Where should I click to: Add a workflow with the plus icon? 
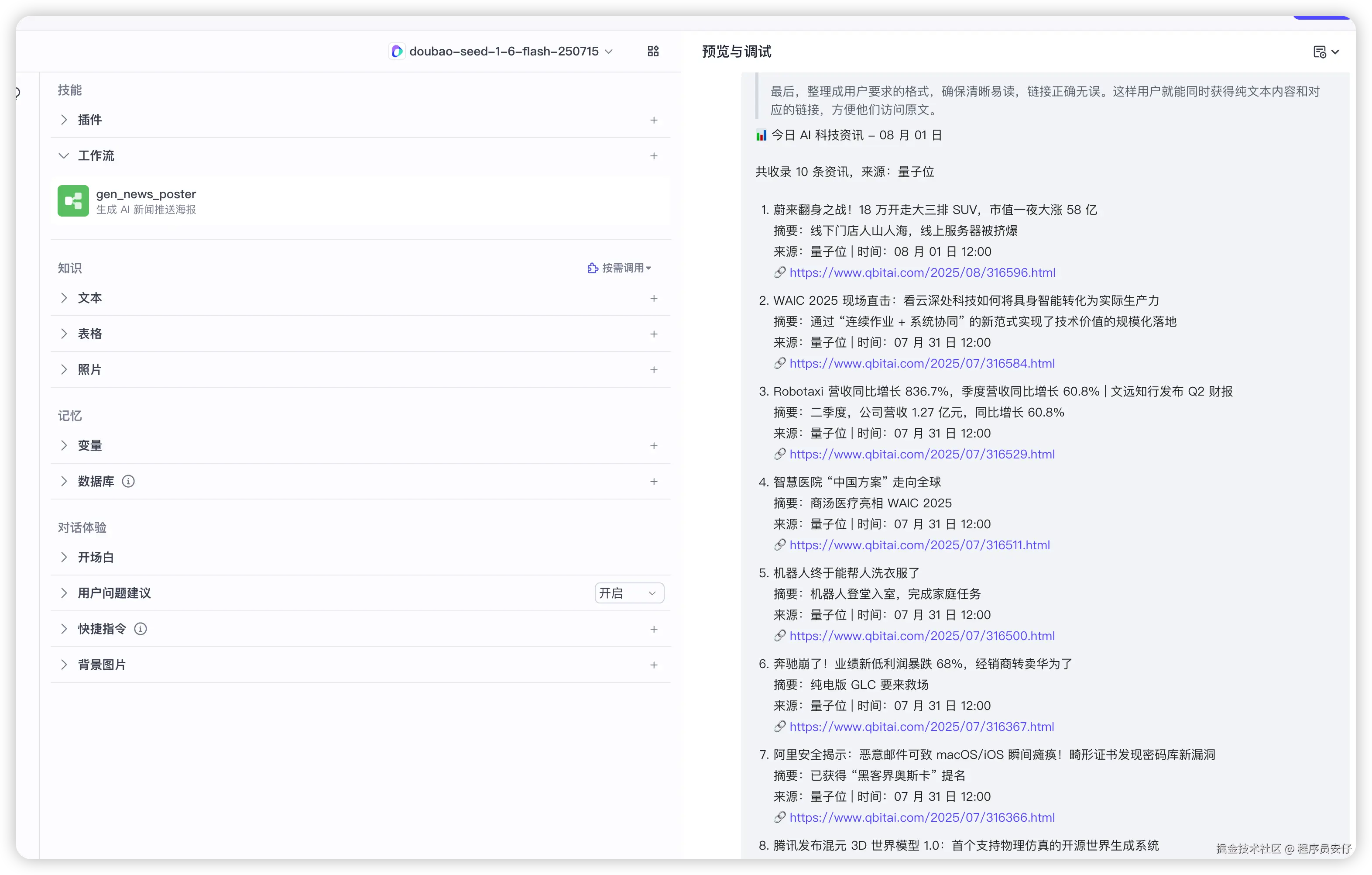[x=654, y=155]
